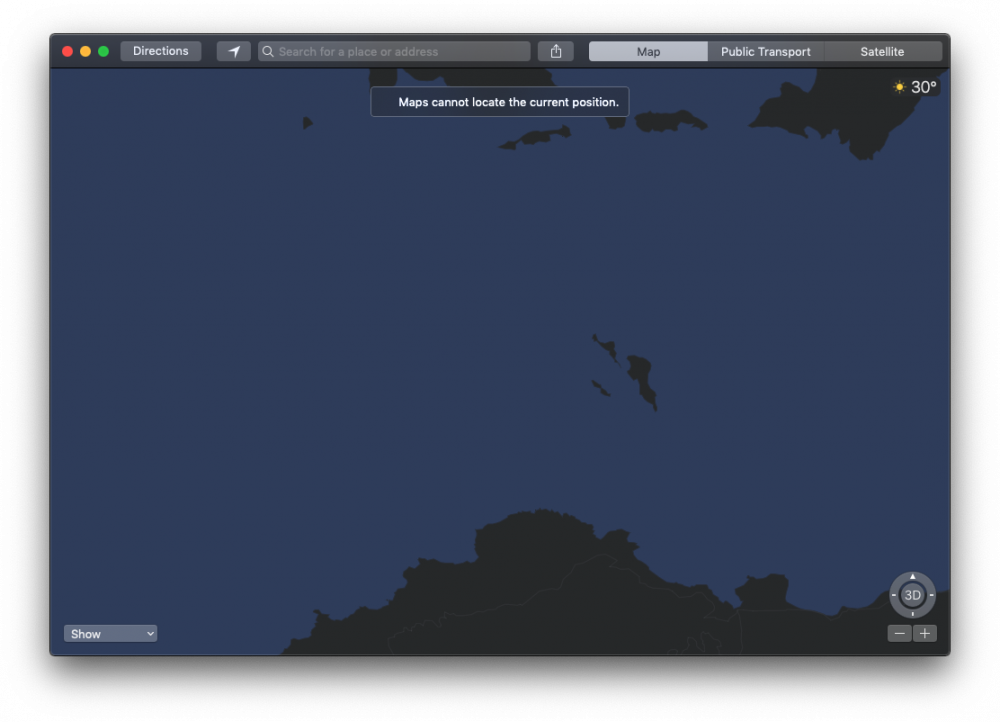This screenshot has width=1000, height=722.
Task: Switch to the Map view tab
Action: tap(648, 52)
